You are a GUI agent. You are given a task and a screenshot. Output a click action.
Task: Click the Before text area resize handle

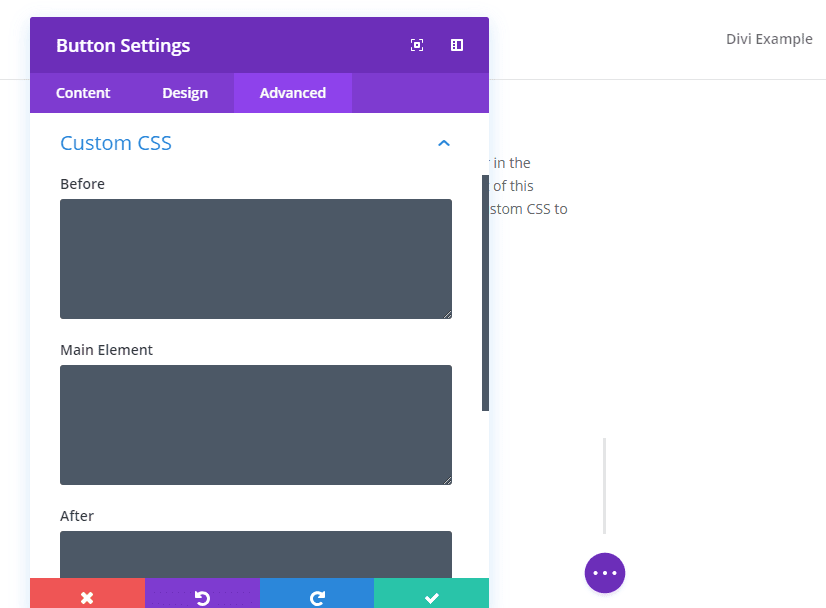[447, 314]
